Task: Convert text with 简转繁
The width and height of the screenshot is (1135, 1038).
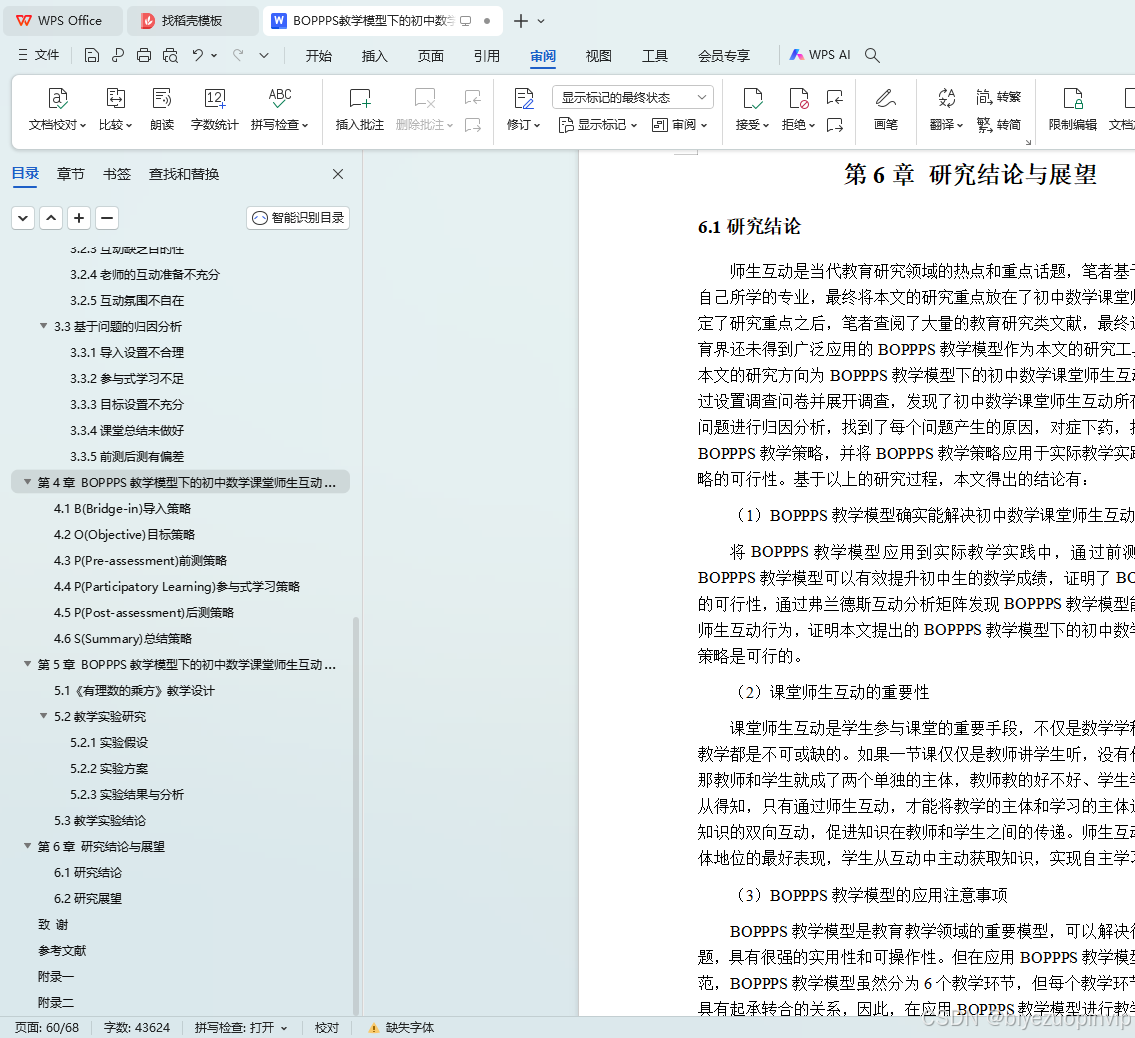Action: (998, 97)
